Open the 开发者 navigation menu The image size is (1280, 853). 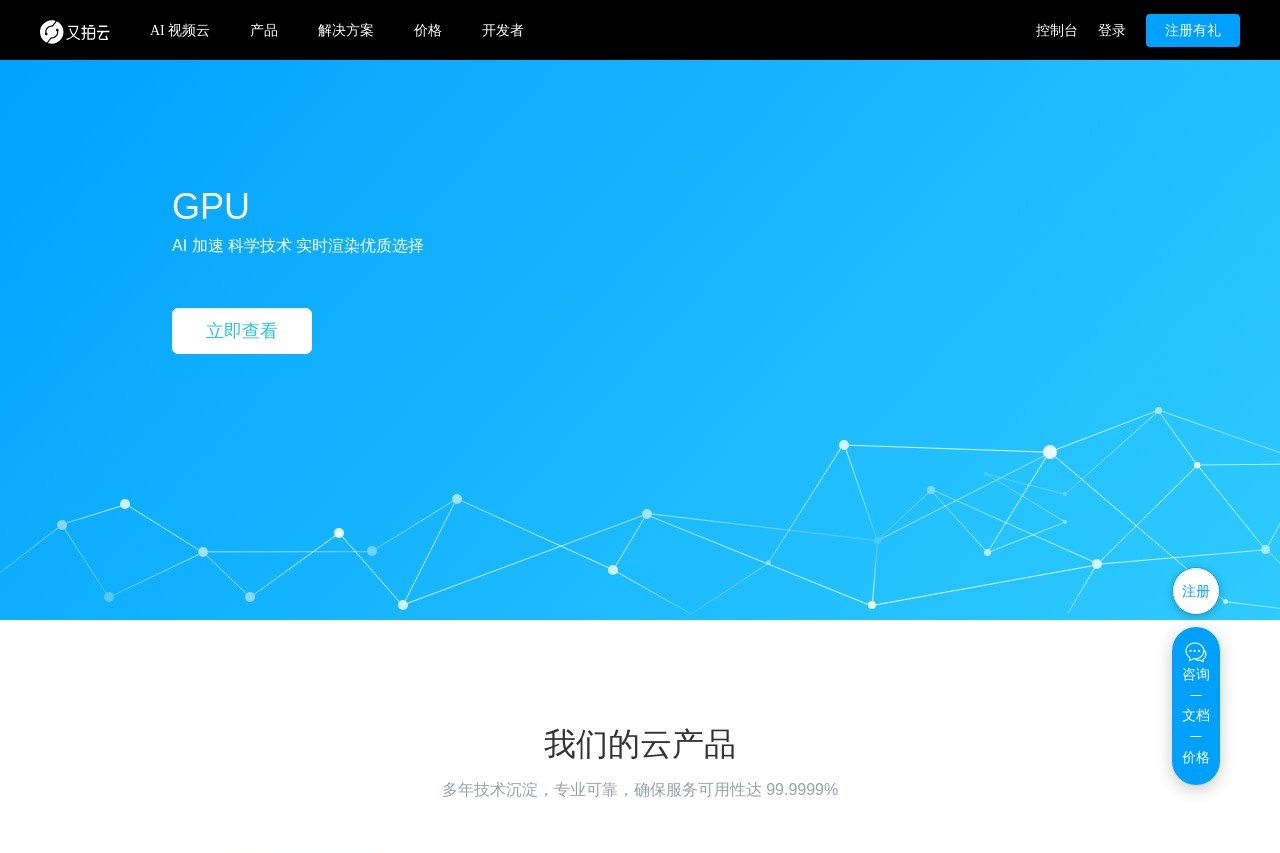pos(503,30)
